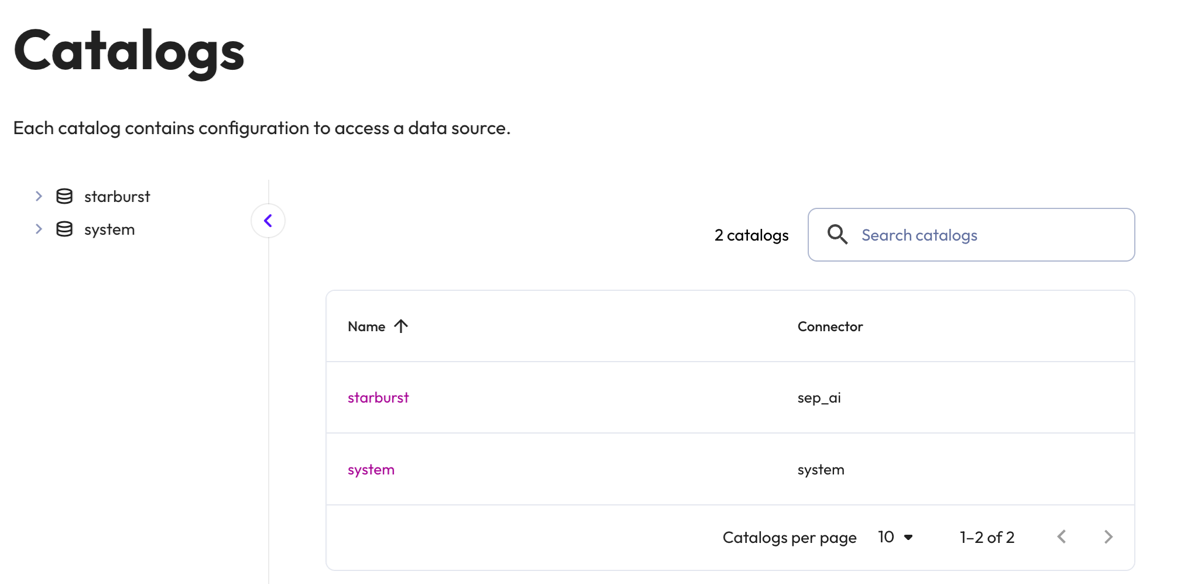1200x584 pixels.
Task: Click the database icon beside starburst catalog
Action: tap(64, 196)
